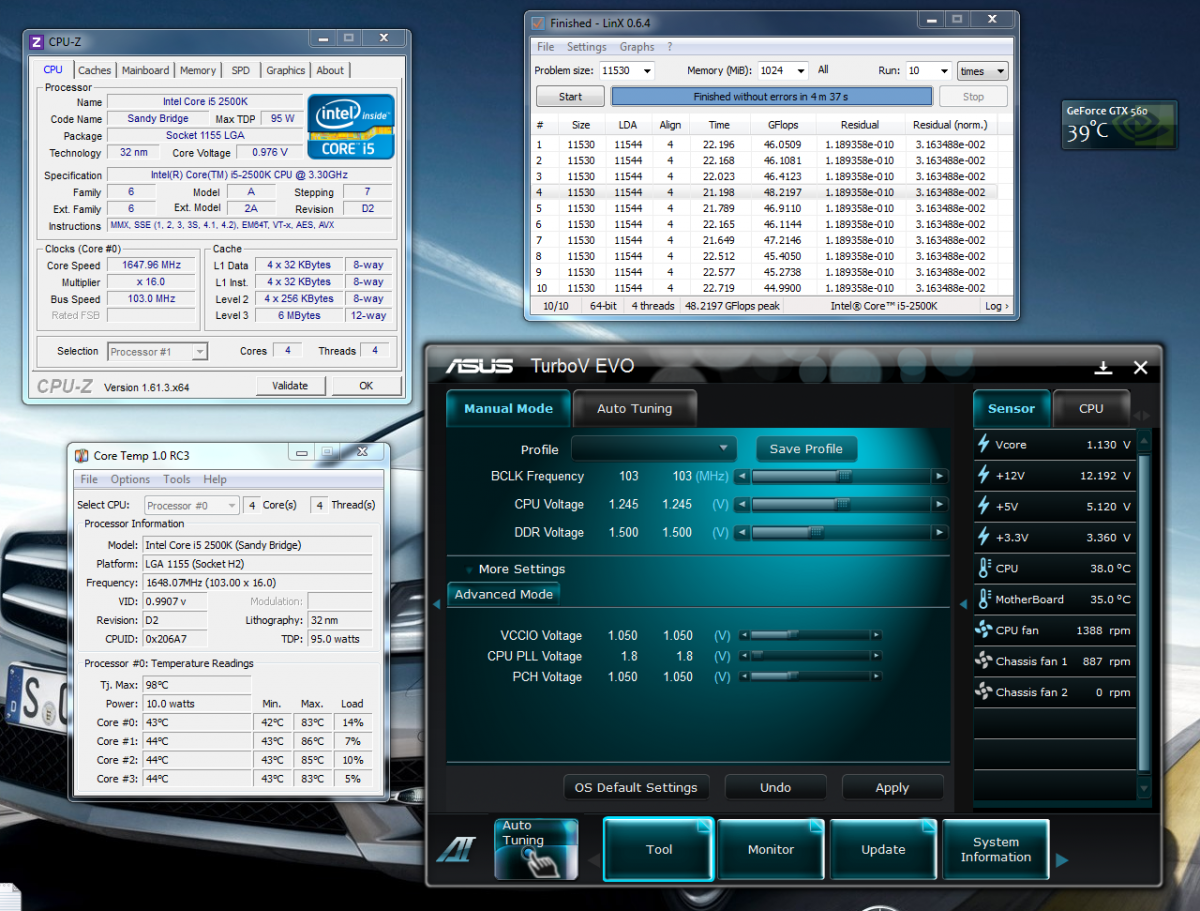This screenshot has height=911, width=1200.
Task: Collapse the left panel arrow in TurboV EVO
Action: pos(436,604)
